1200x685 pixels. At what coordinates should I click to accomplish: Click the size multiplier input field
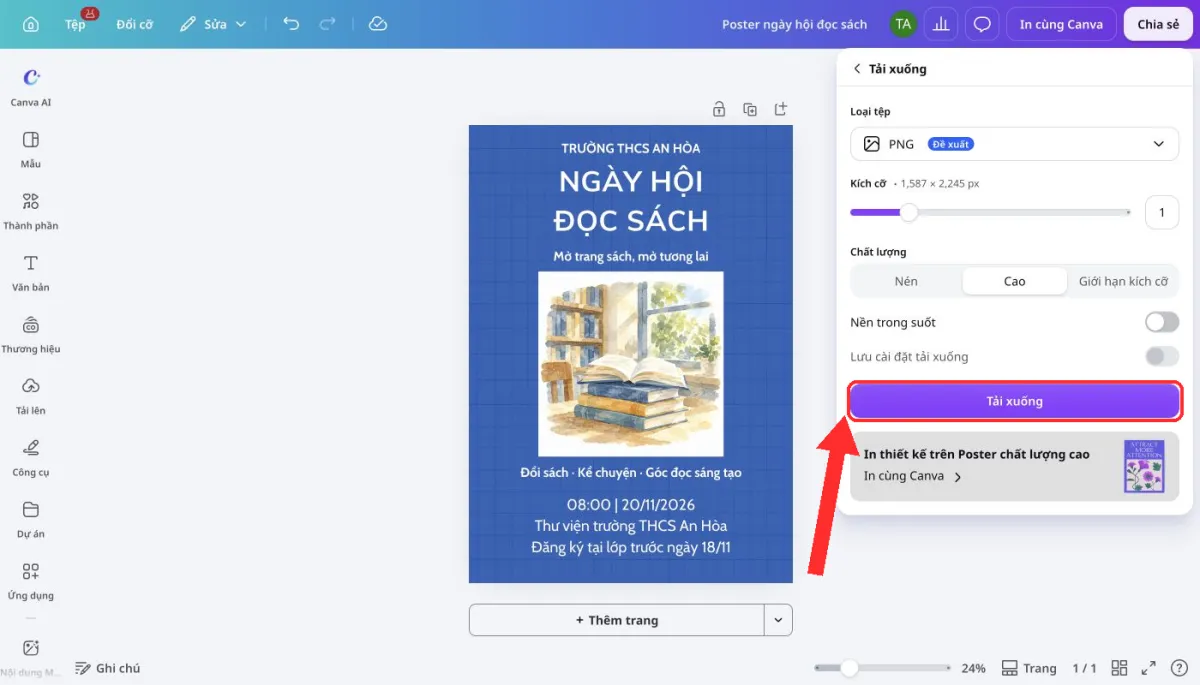(1162, 212)
